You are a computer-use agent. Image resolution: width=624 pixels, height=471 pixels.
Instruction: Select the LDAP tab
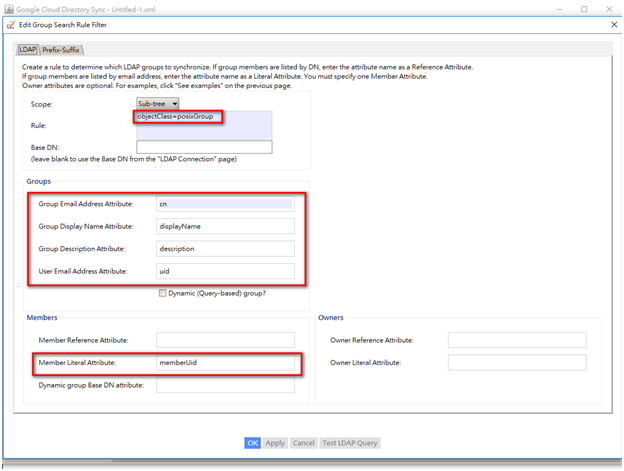coord(27,49)
